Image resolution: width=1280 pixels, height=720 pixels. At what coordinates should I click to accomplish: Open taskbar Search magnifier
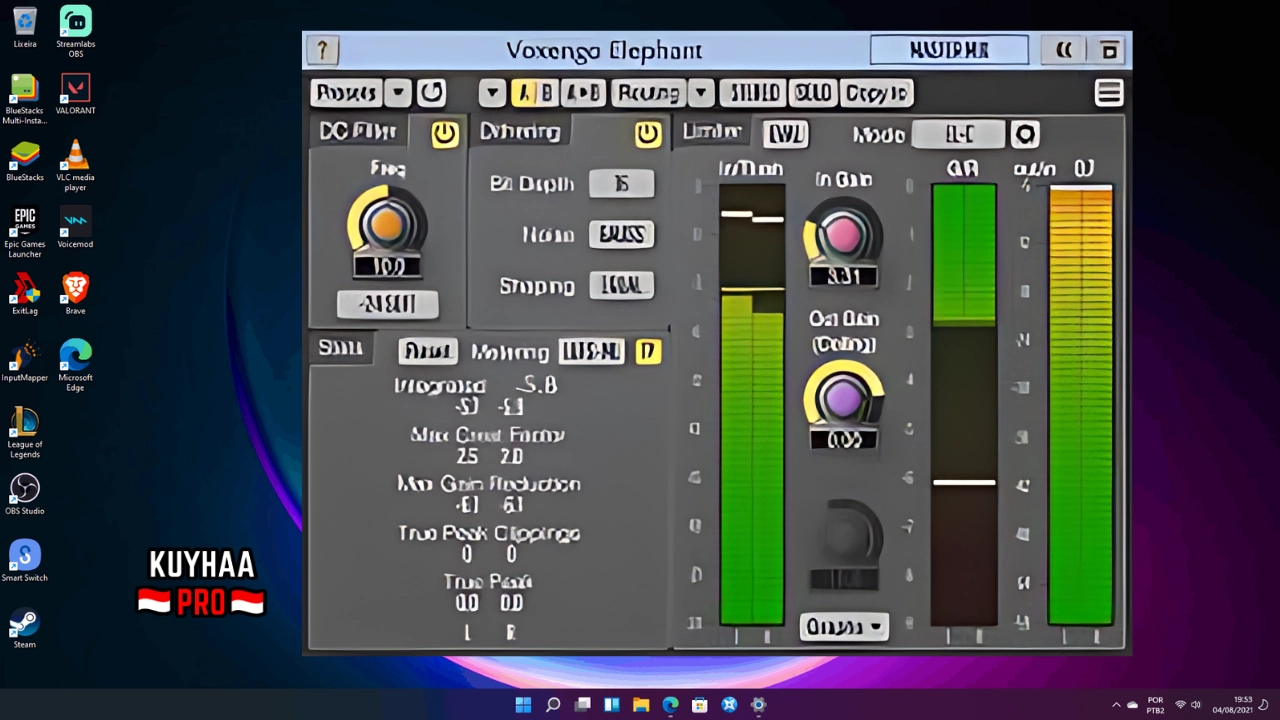tap(553, 705)
